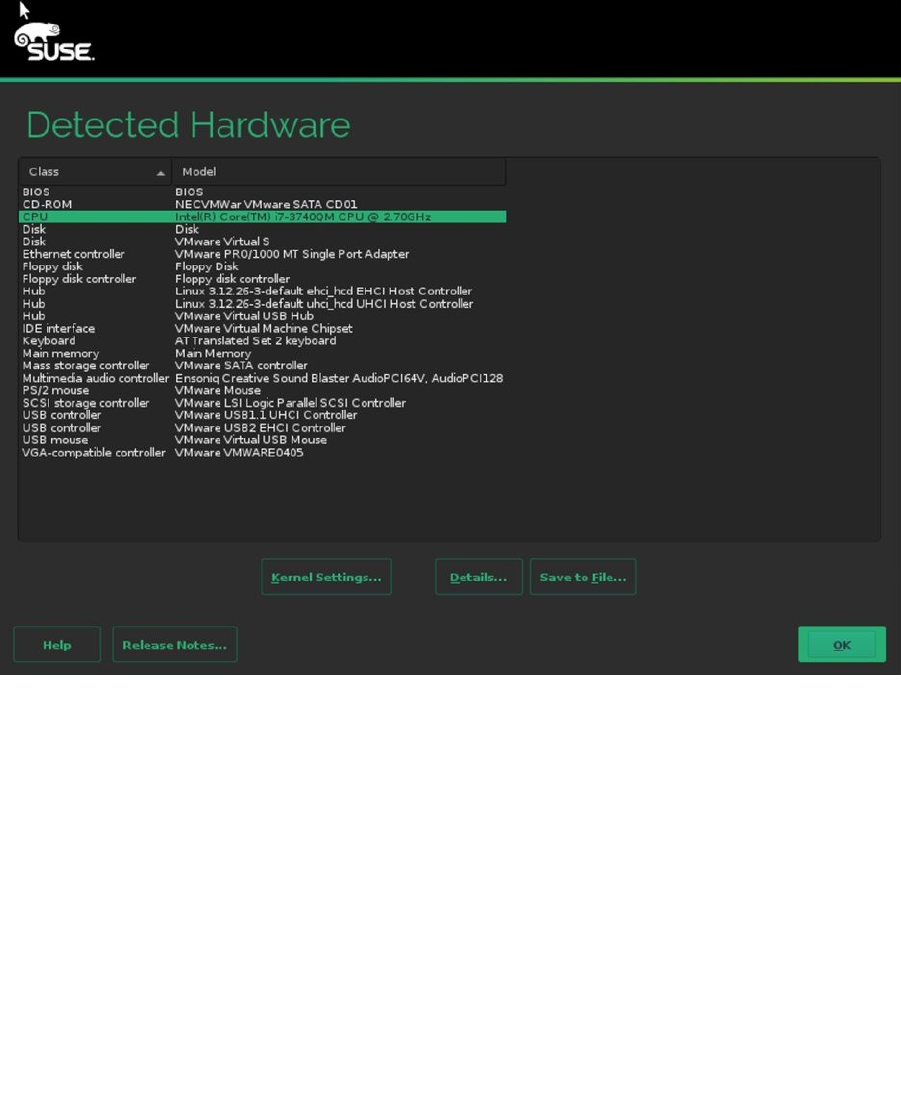Select the SCSI storage controller row
This screenshot has width=901, height=1097.
[x=262, y=403]
